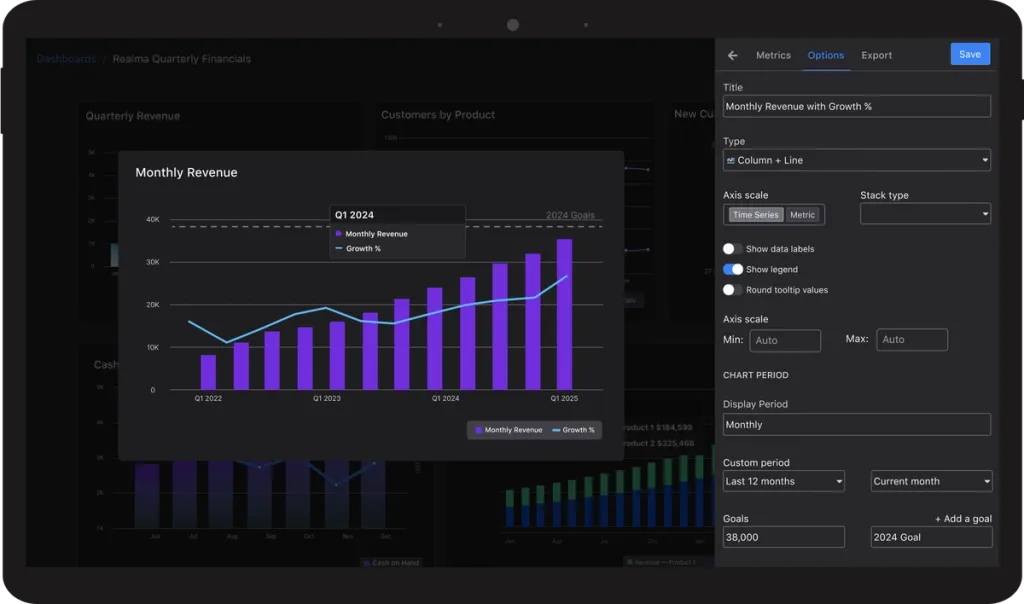Click the 40K y-axis label

point(153,219)
